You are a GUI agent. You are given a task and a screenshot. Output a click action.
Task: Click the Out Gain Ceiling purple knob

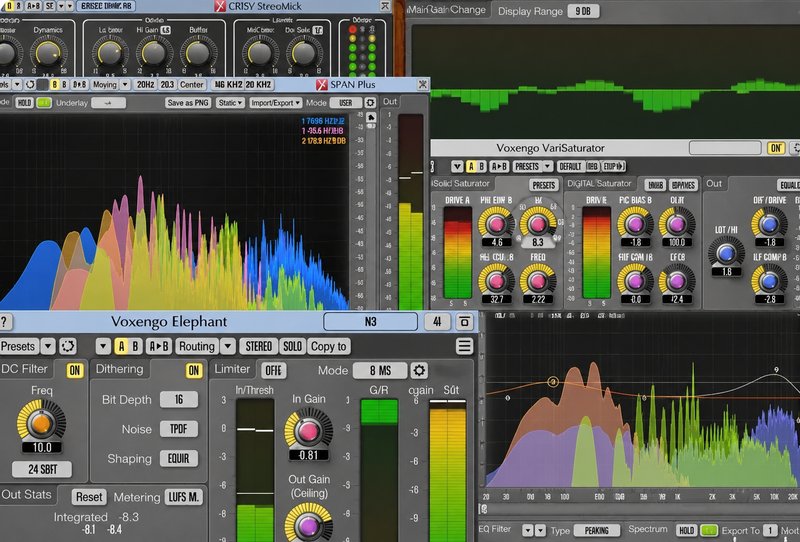point(309,526)
